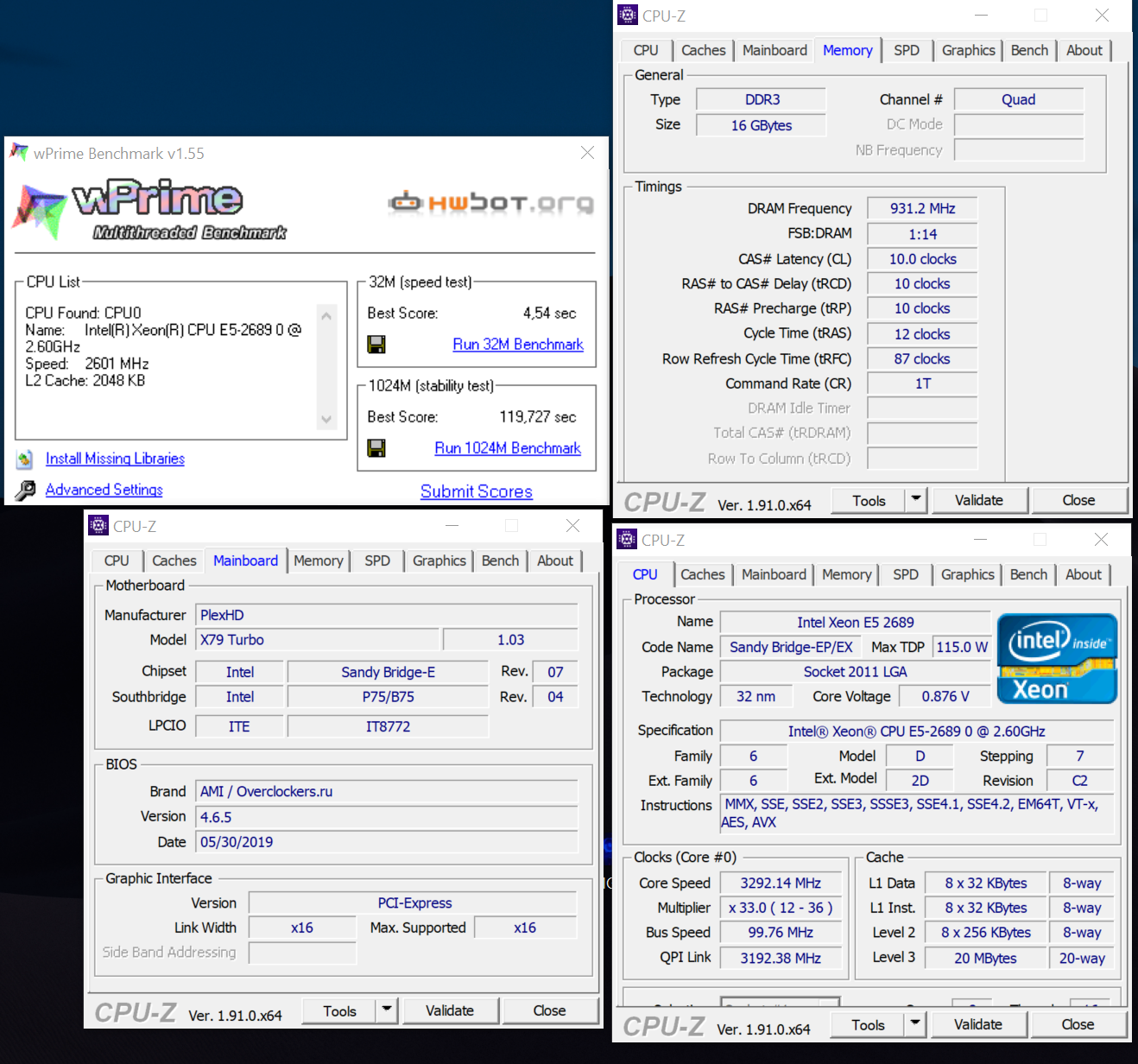The image size is (1138, 1064).
Task: Click the Tools button in the Mainboard window
Action: [x=339, y=1010]
